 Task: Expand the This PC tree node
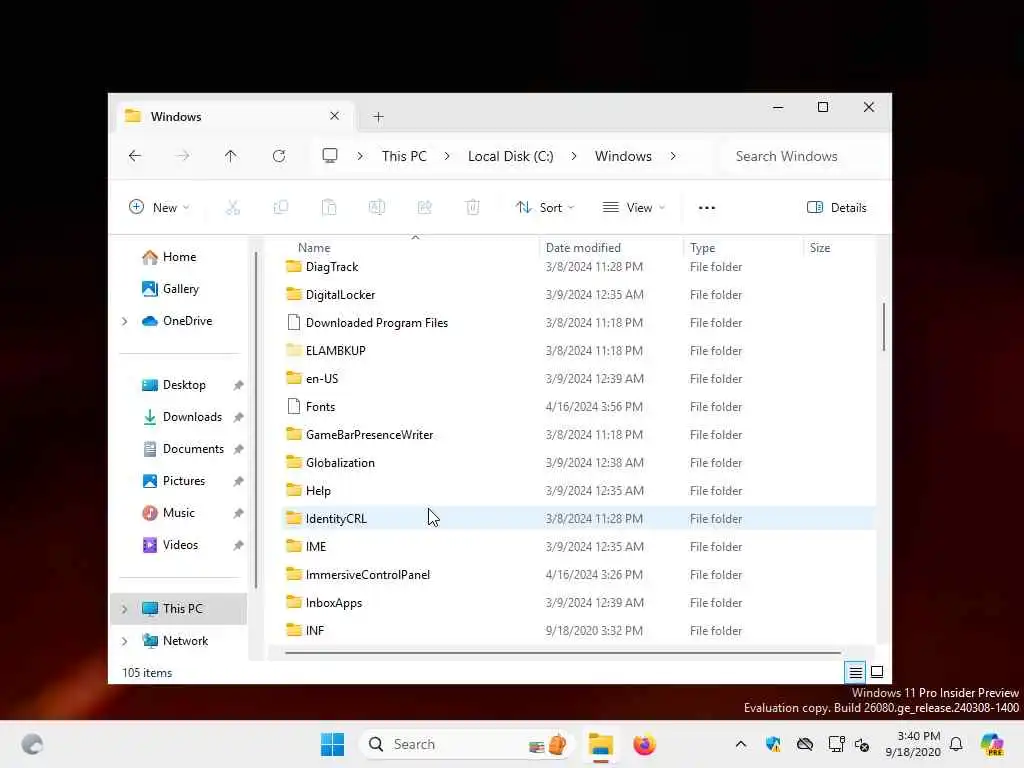(x=125, y=609)
